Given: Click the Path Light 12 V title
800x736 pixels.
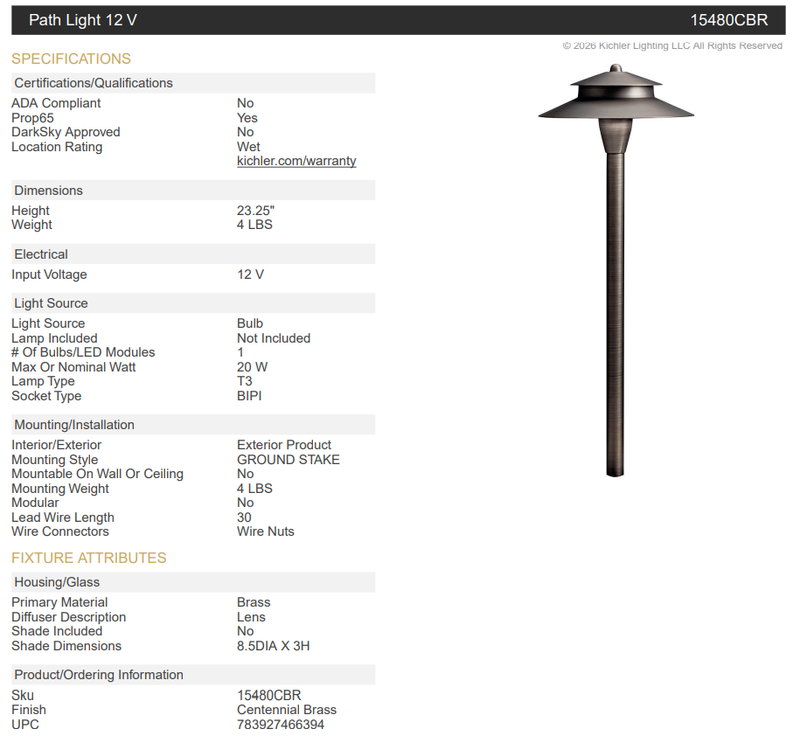Looking at the screenshot, I should pos(83,20).
